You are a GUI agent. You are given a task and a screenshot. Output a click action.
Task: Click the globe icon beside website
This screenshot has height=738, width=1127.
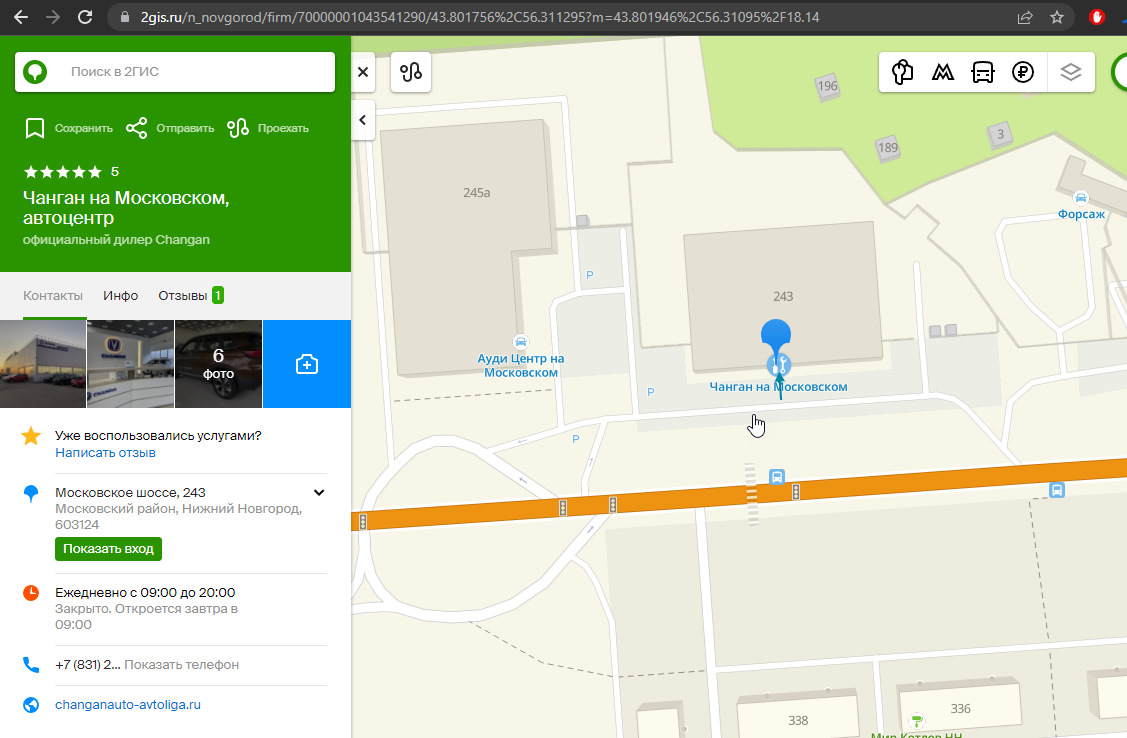point(31,705)
